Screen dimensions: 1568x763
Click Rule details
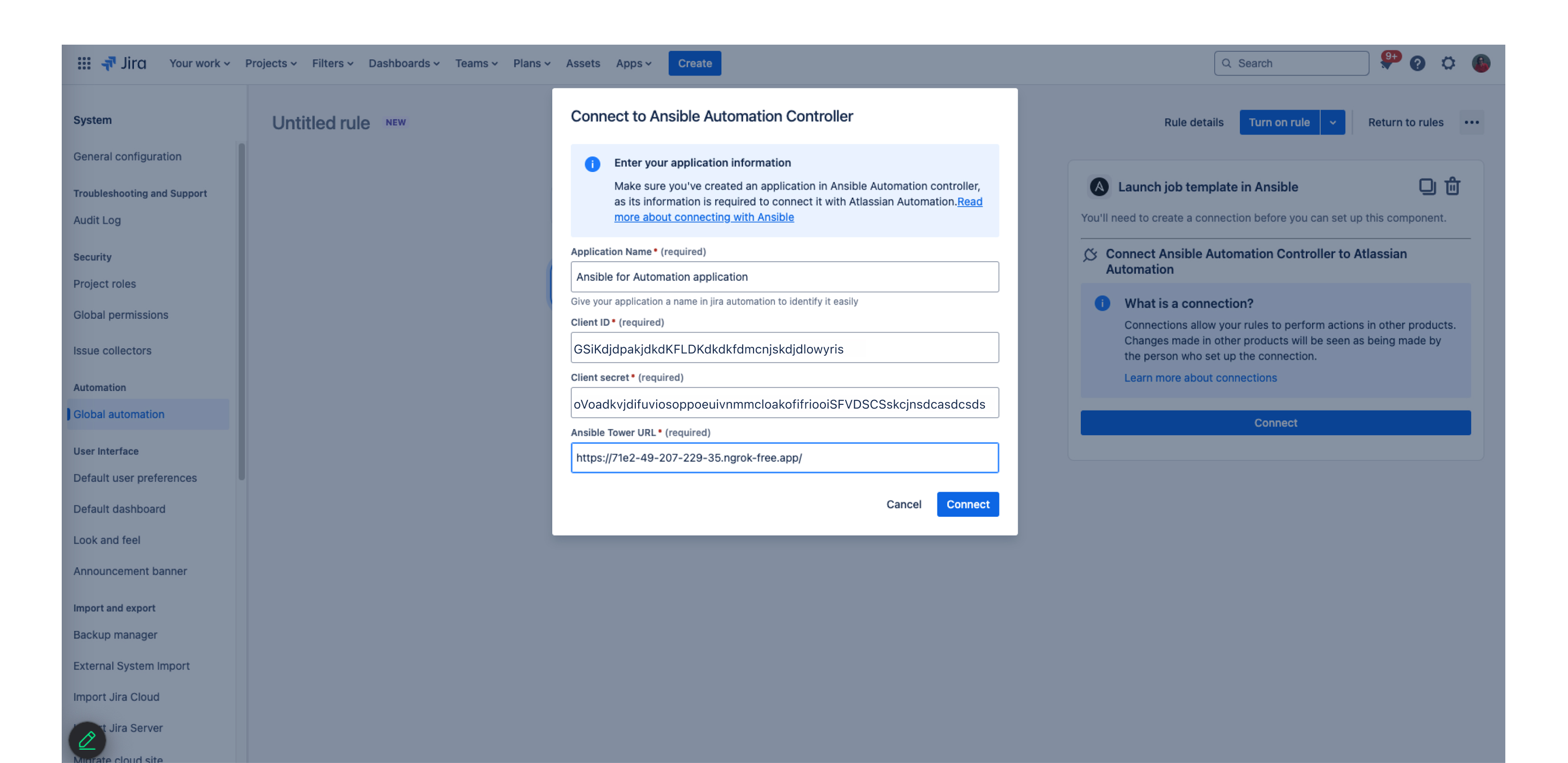[x=1193, y=122]
